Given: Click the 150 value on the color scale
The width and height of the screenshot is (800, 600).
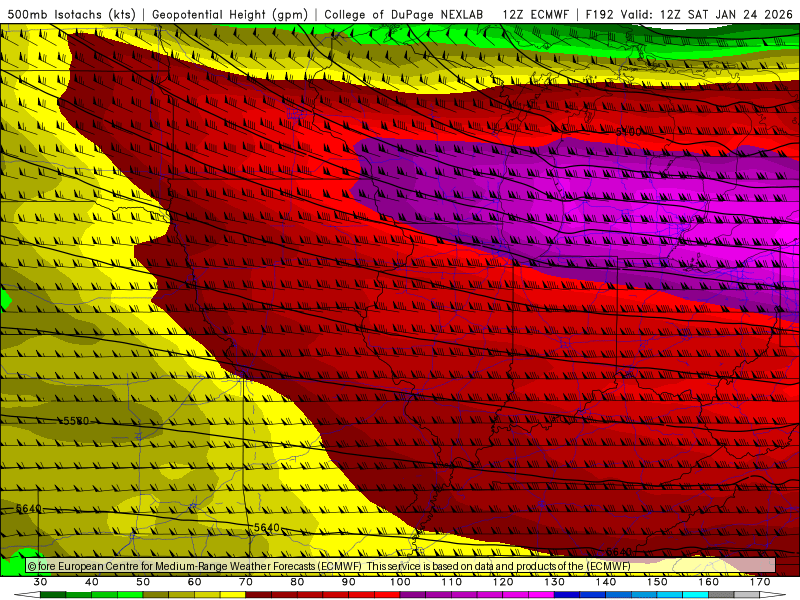Looking at the screenshot, I should point(657,582).
